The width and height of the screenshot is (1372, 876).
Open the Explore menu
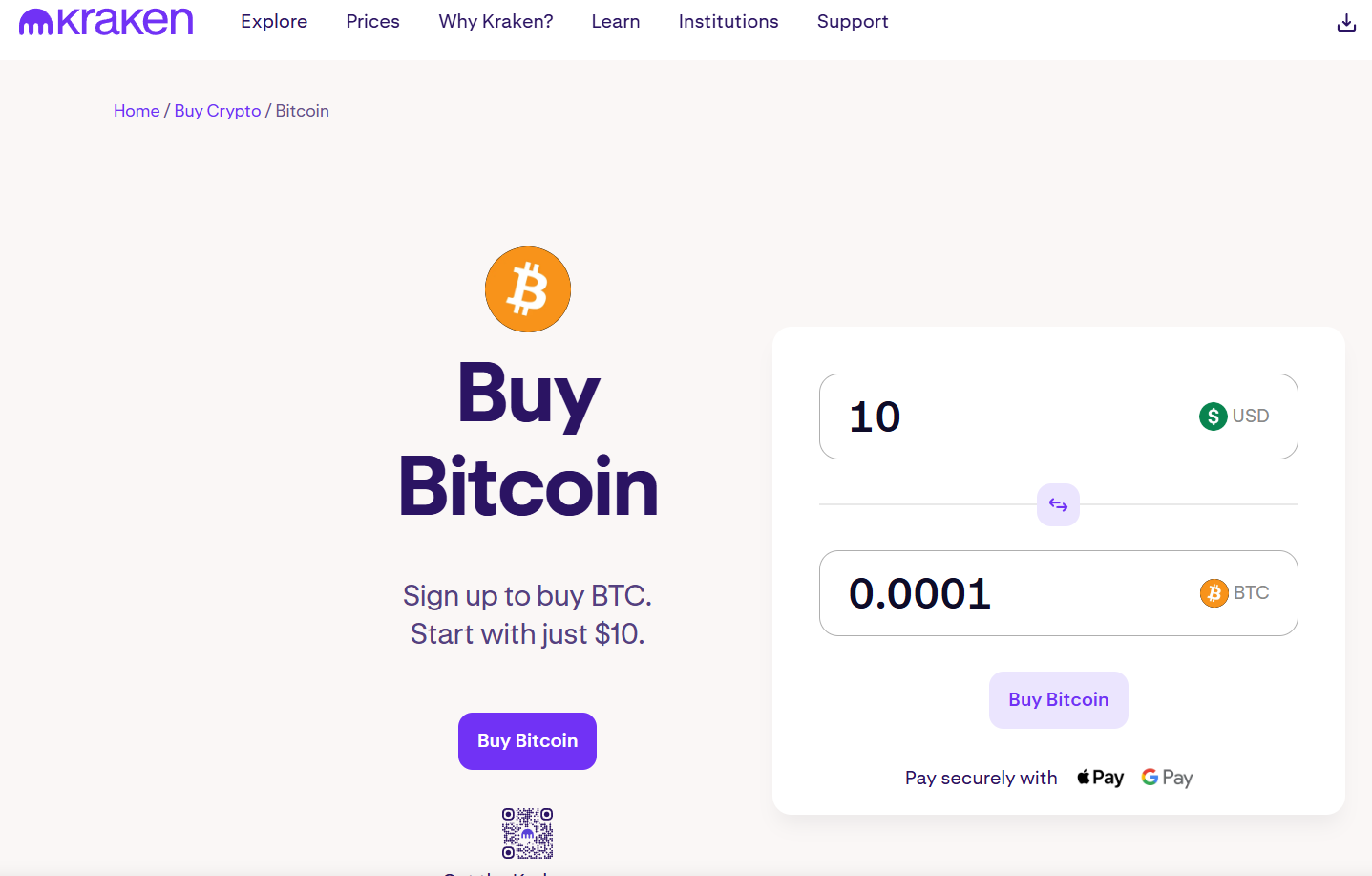point(274,21)
